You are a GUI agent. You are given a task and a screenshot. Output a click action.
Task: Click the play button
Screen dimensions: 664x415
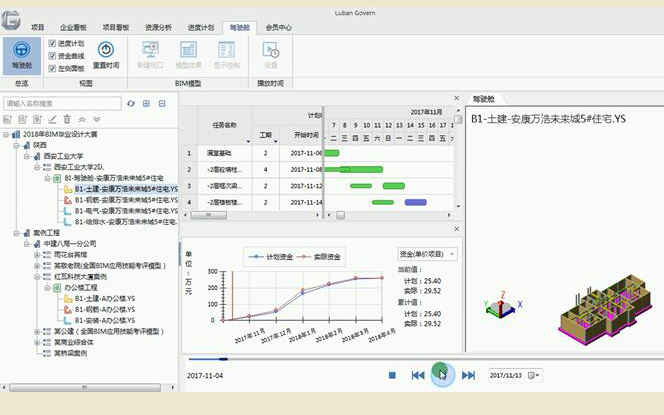[443, 375]
